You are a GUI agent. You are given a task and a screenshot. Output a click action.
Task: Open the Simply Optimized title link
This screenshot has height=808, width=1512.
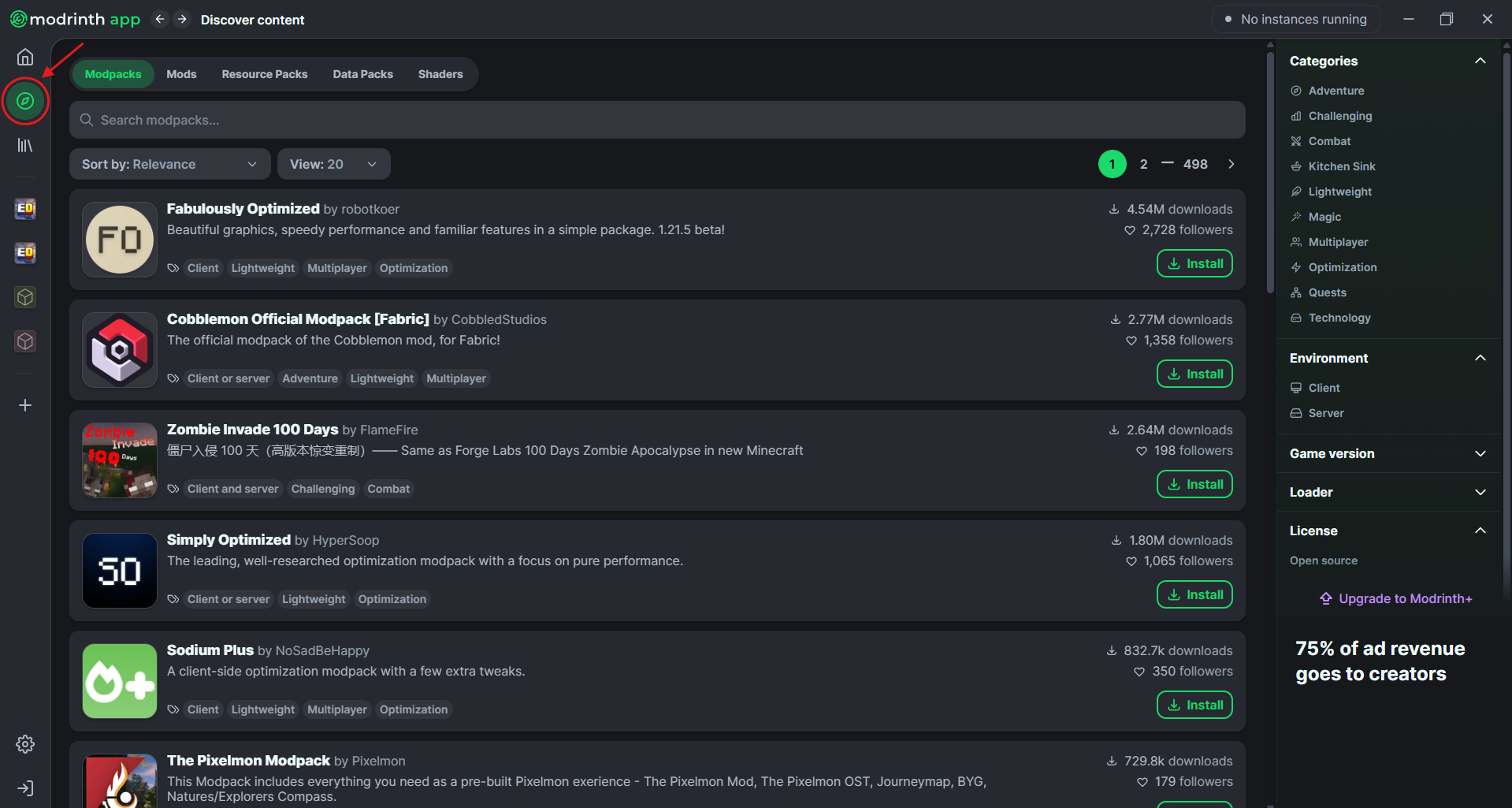coord(228,540)
